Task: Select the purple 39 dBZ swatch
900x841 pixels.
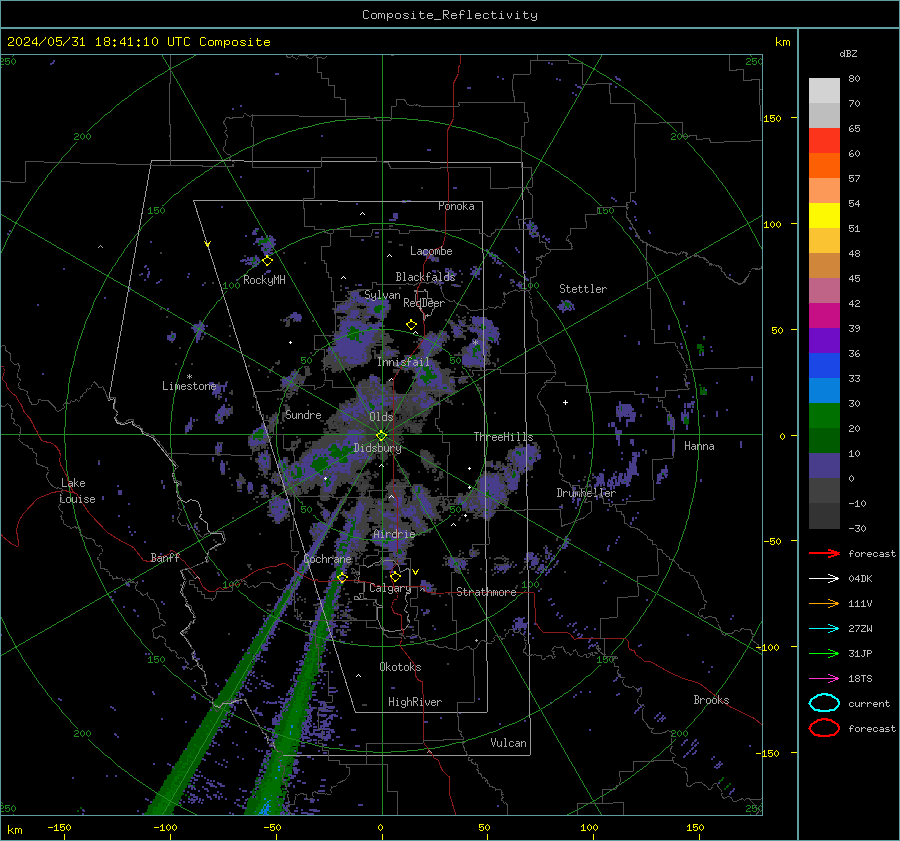Action: pyautogui.click(x=824, y=340)
